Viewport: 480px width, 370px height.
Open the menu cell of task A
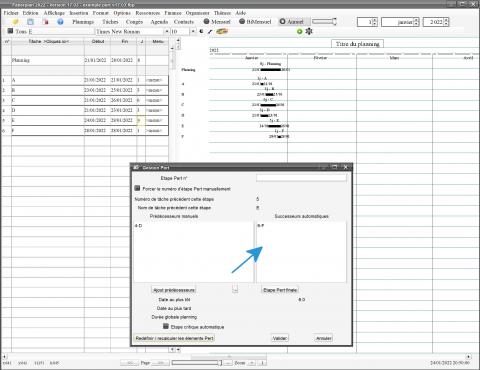(157, 80)
